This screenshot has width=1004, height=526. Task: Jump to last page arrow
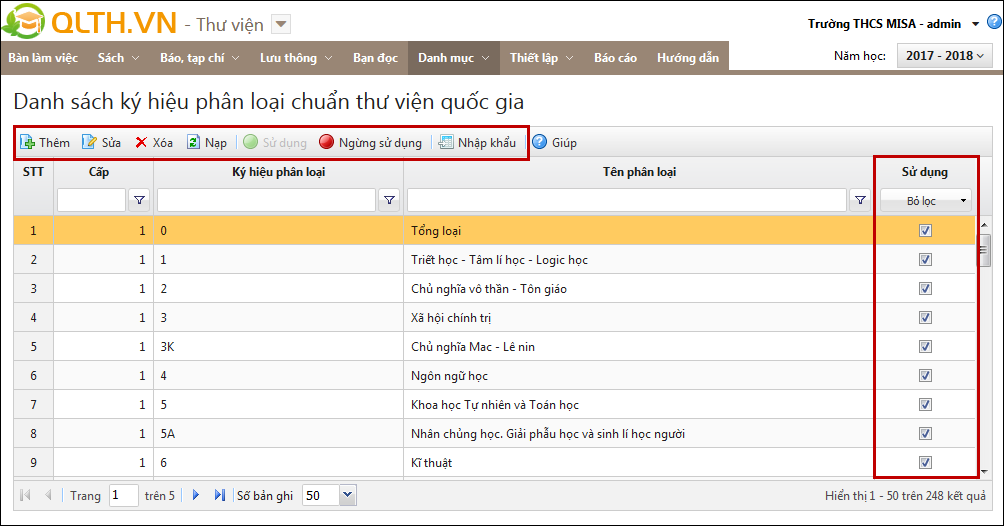[220, 495]
